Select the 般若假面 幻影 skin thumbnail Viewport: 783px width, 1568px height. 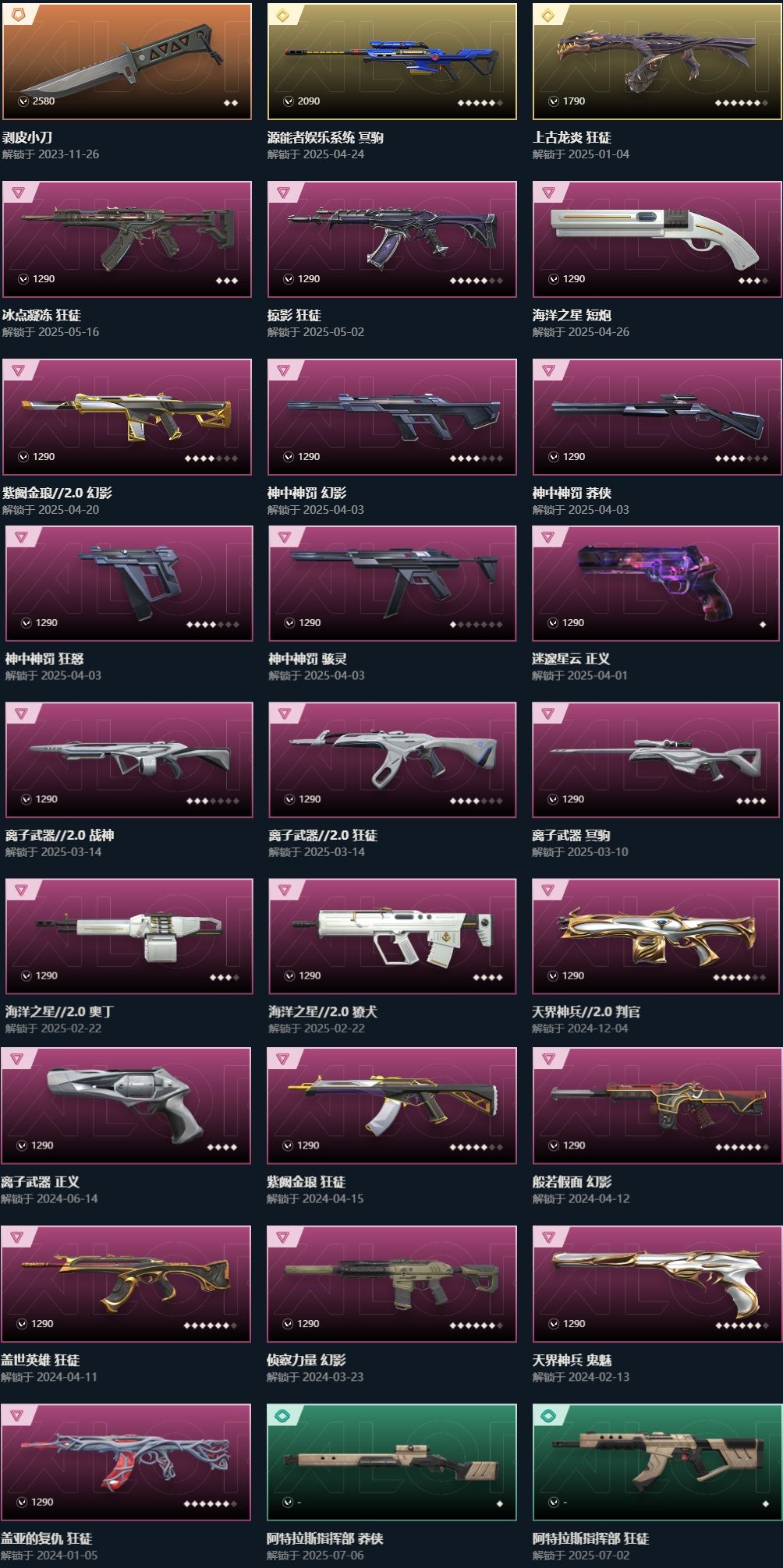point(657,1106)
